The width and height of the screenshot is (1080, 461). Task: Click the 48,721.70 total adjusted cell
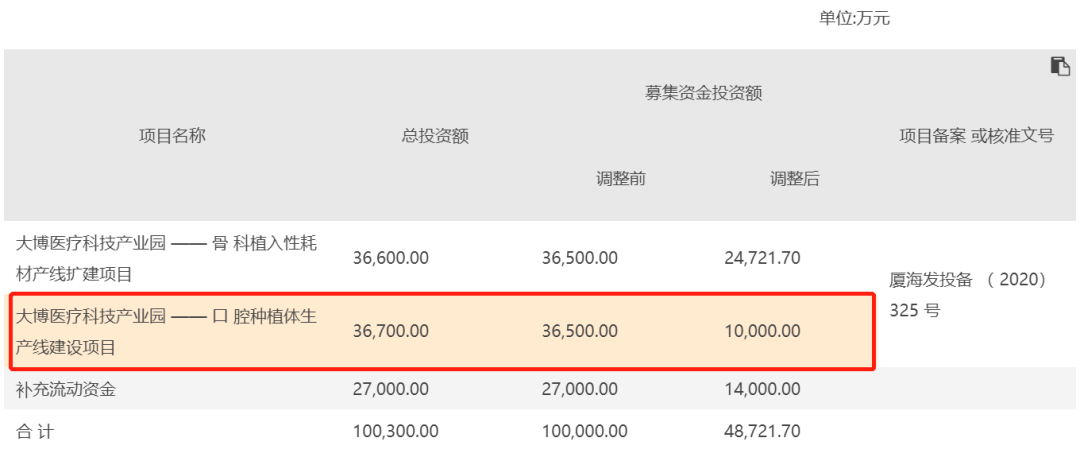point(762,432)
